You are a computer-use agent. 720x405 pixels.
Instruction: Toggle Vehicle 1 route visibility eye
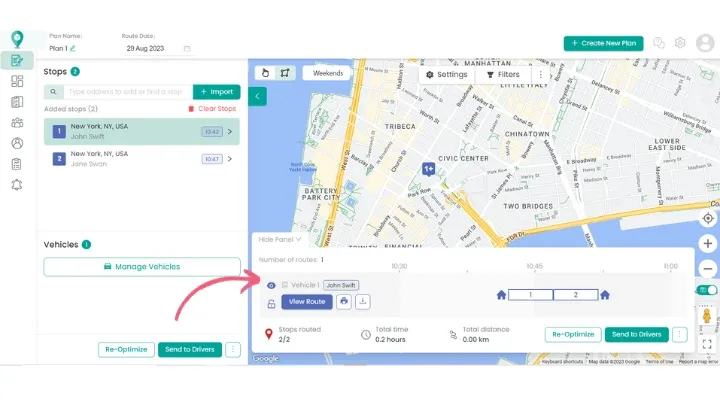click(x=271, y=286)
